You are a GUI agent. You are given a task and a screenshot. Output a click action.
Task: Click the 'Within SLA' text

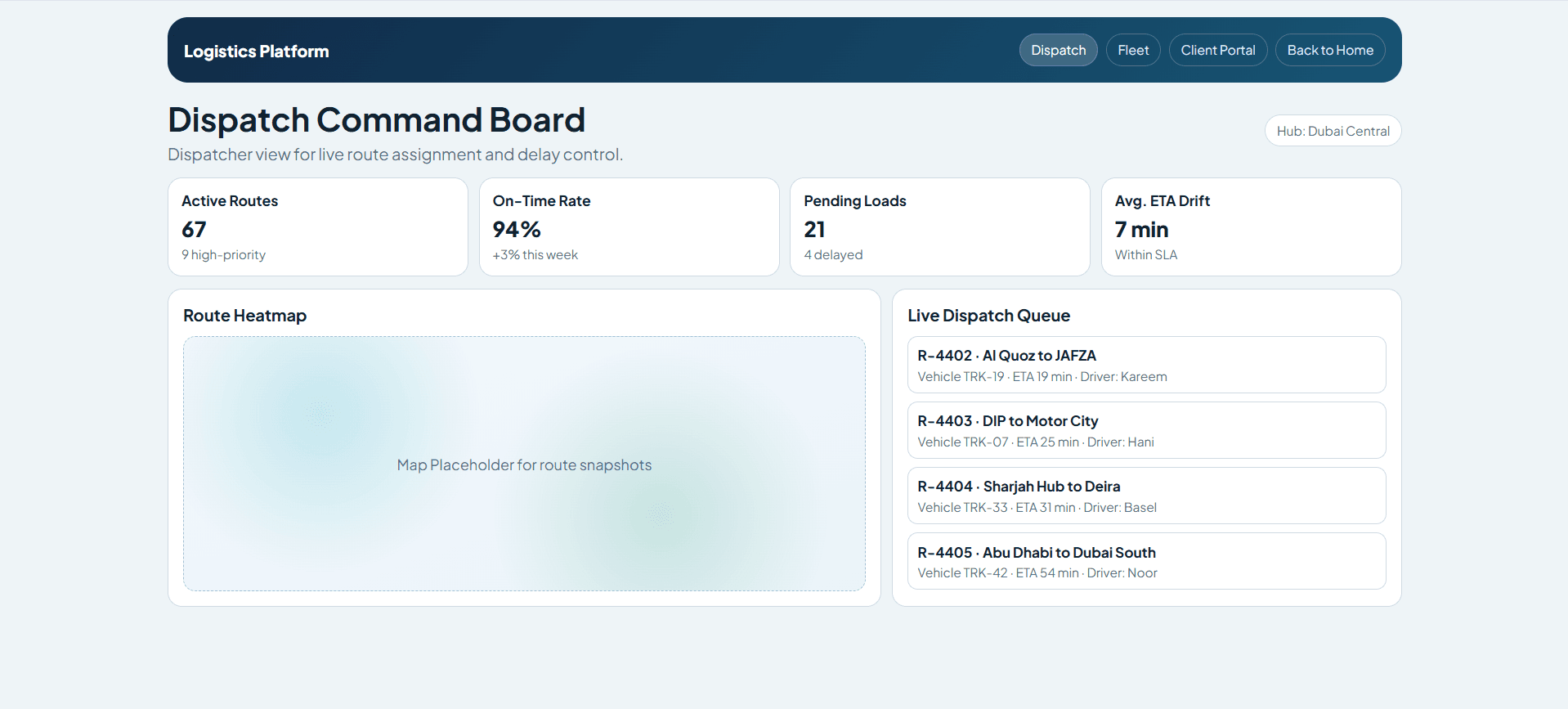[1146, 255]
